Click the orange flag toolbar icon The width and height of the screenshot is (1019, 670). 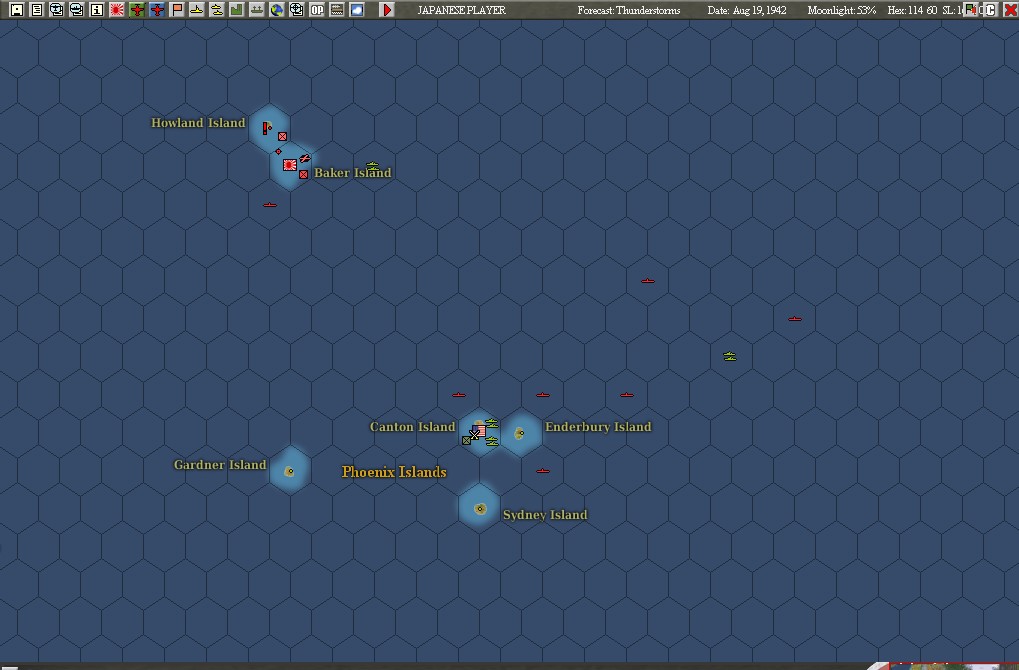(x=177, y=10)
